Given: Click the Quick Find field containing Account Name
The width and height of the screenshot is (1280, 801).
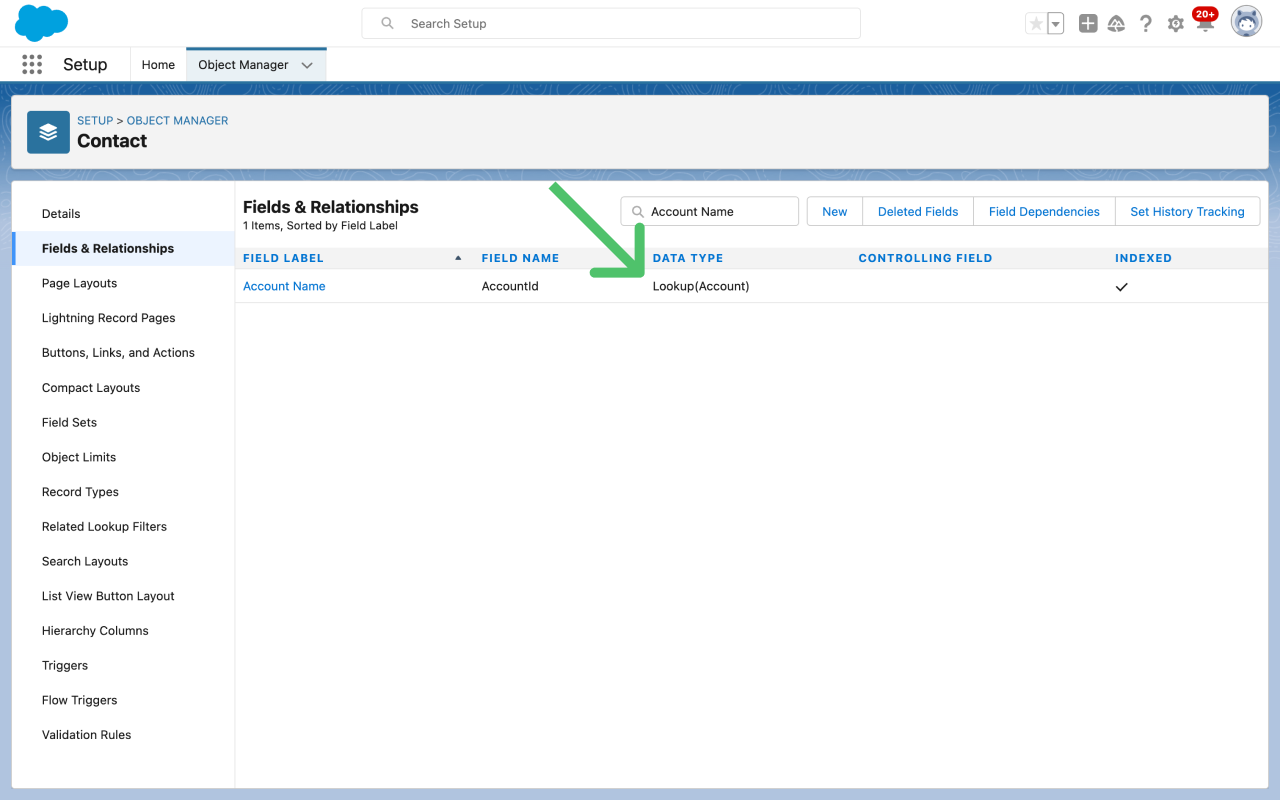Looking at the screenshot, I should [x=710, y=211].
